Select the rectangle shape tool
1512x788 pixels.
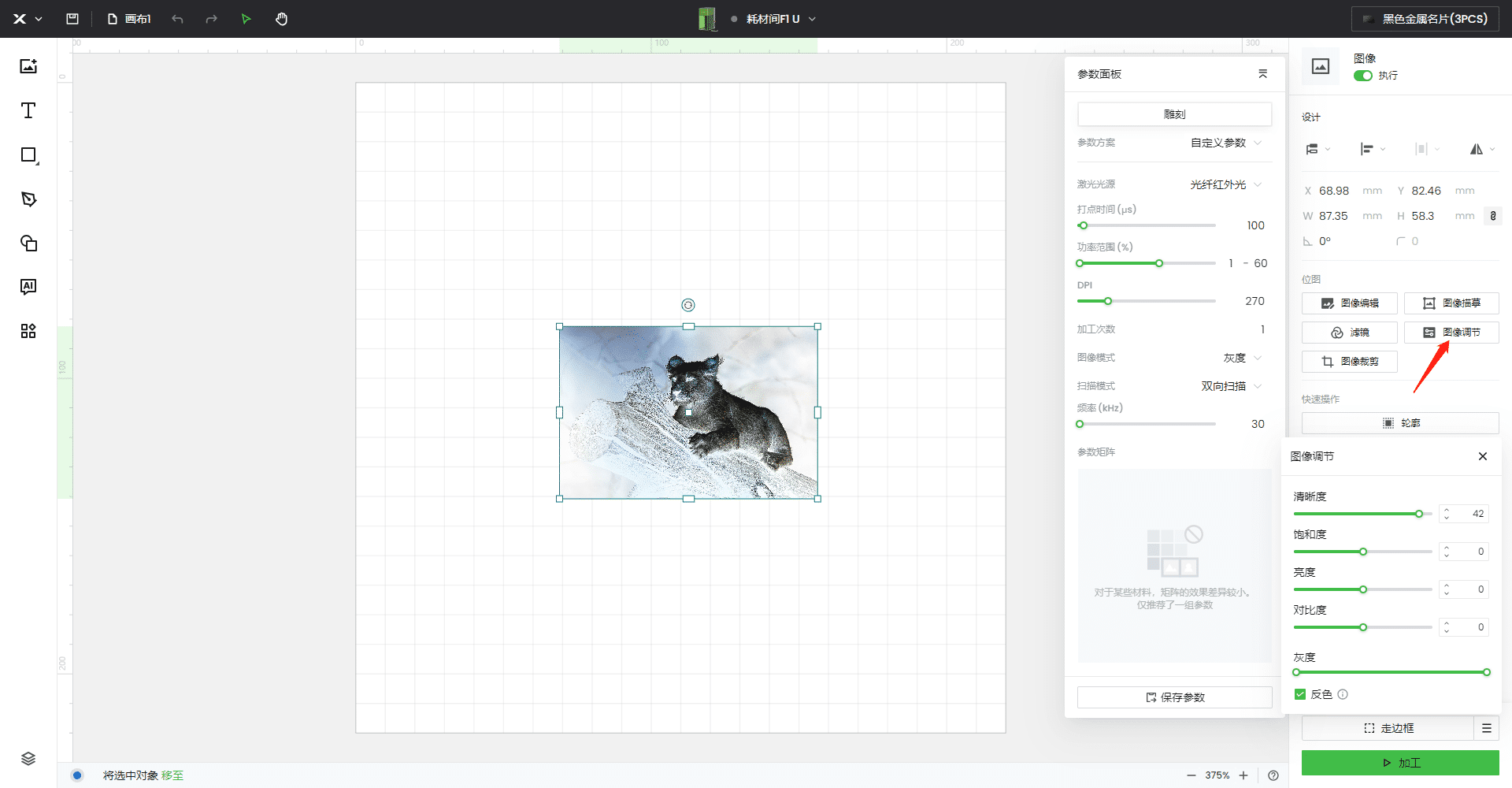pyautogui.click(x=28, y=155)
